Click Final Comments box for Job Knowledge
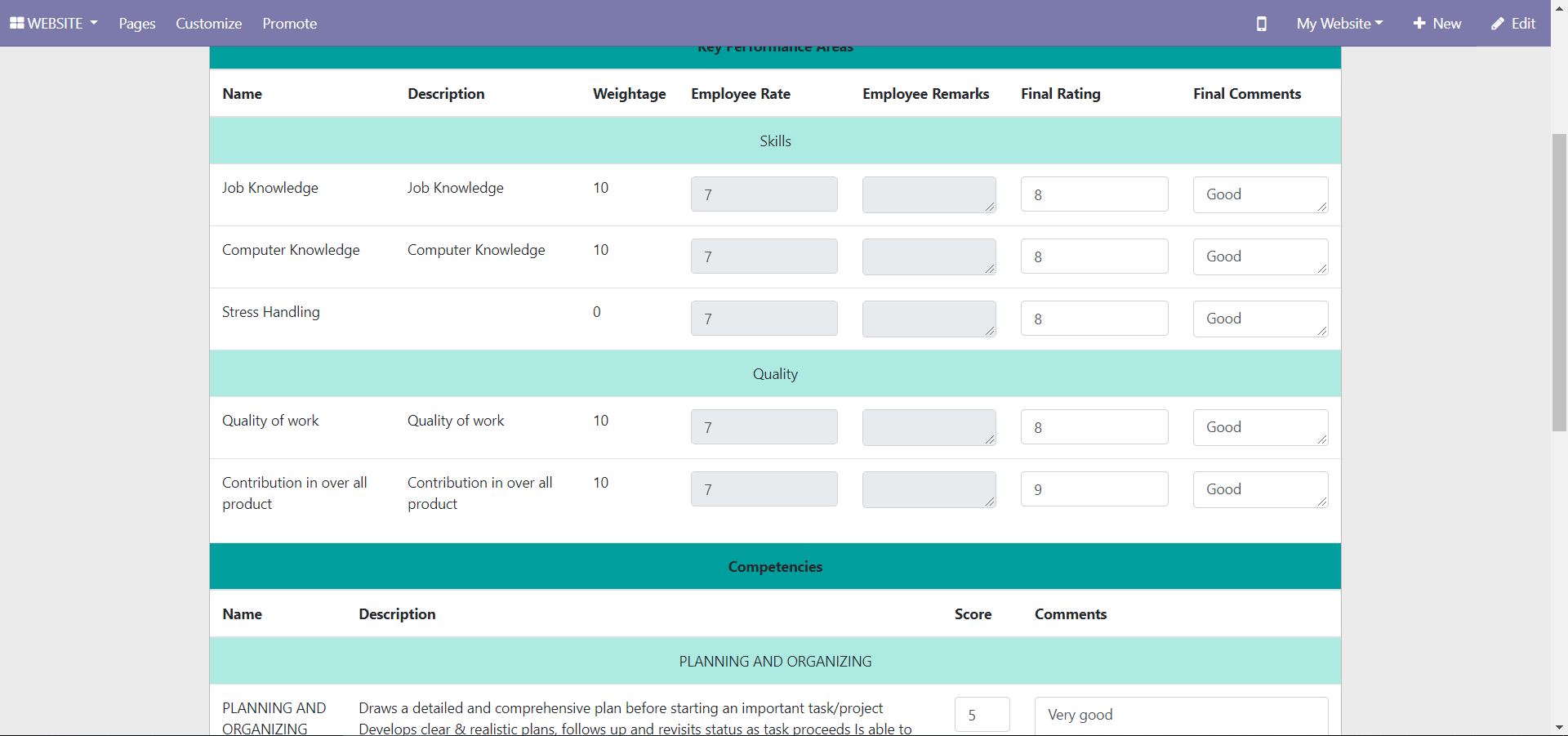The width and height of the screenshot is (1568, 736). click(1259, 194)
